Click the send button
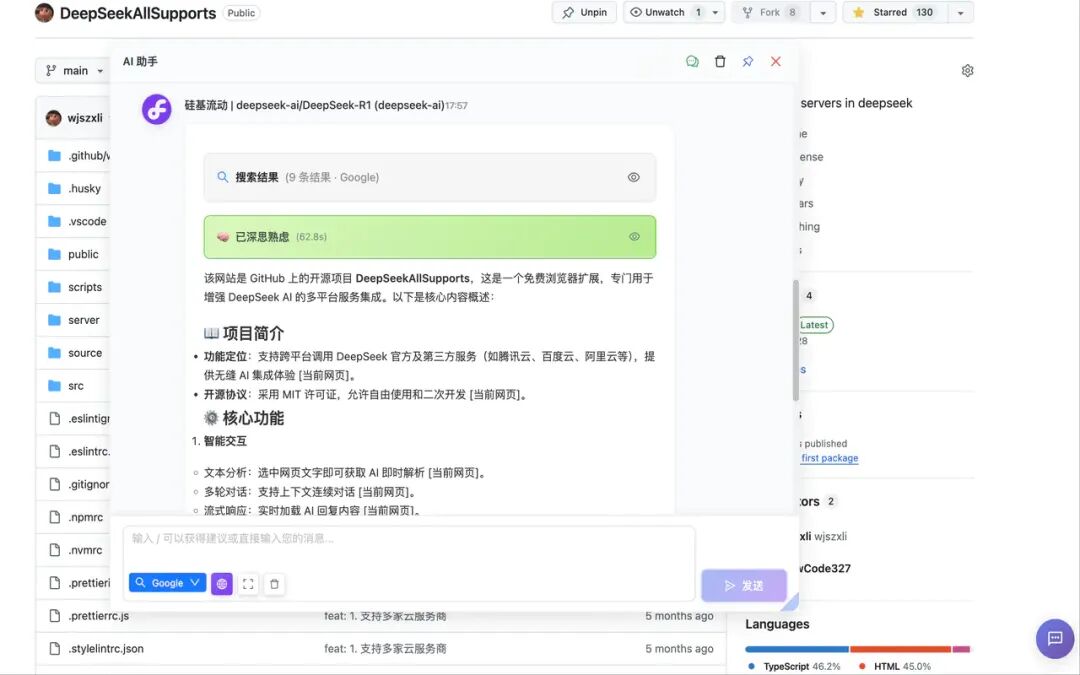 tap(744, 585)
